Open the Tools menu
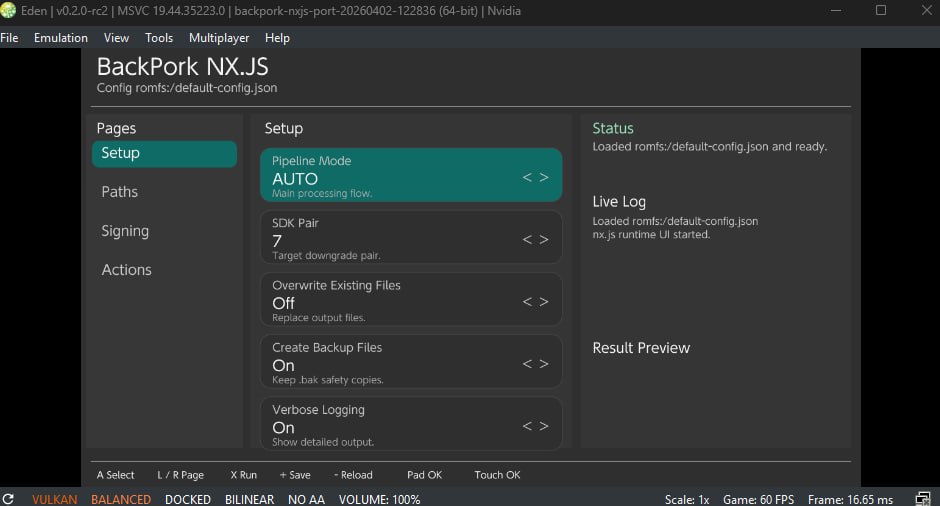The image size is (940, 506). [159, 38]
